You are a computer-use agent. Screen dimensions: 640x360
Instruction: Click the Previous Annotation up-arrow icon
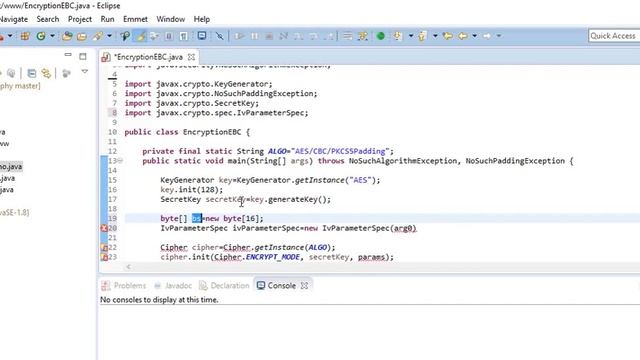[x=422, y=36]
